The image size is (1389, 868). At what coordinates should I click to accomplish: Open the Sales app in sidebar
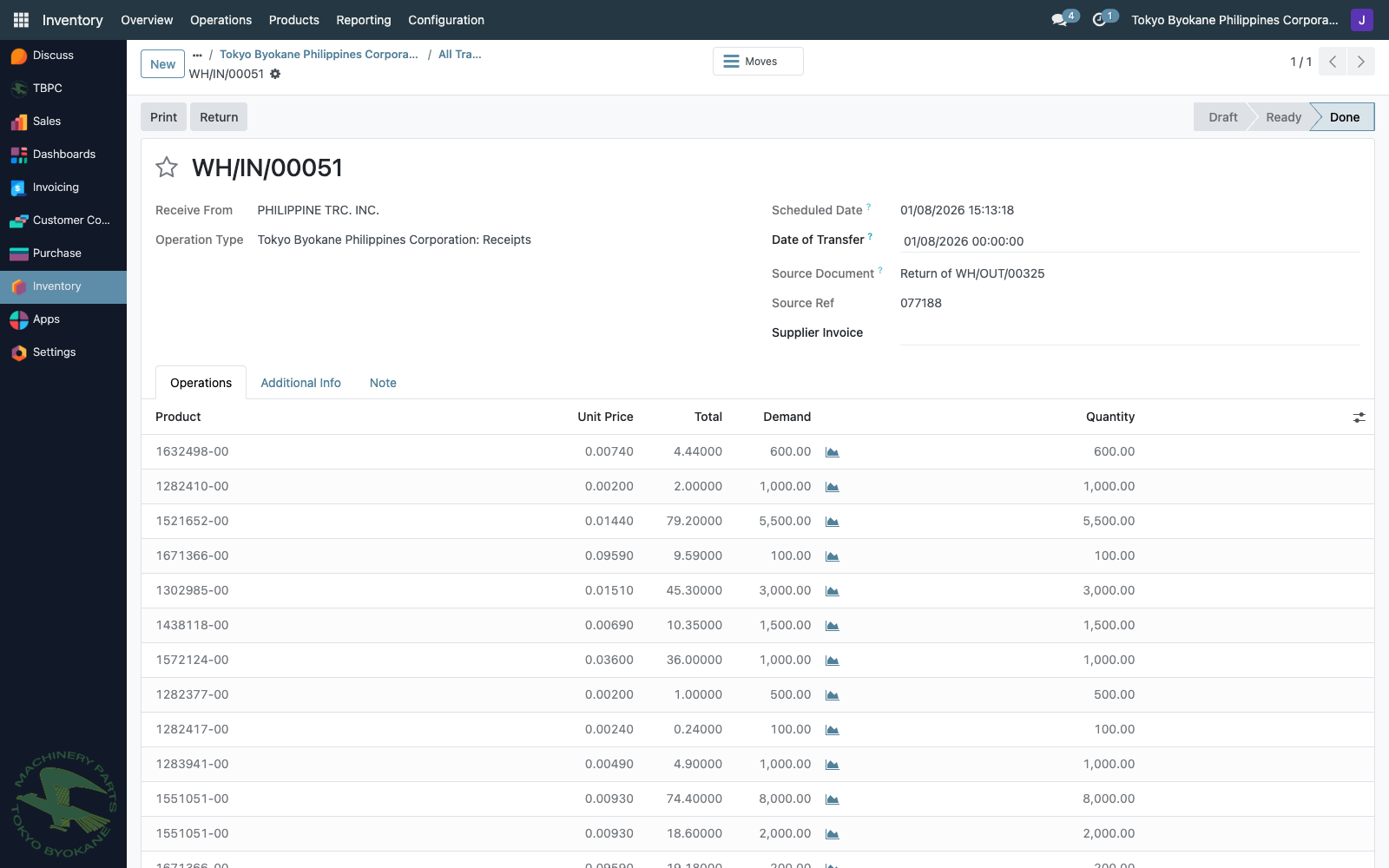[x=63, y=122]
